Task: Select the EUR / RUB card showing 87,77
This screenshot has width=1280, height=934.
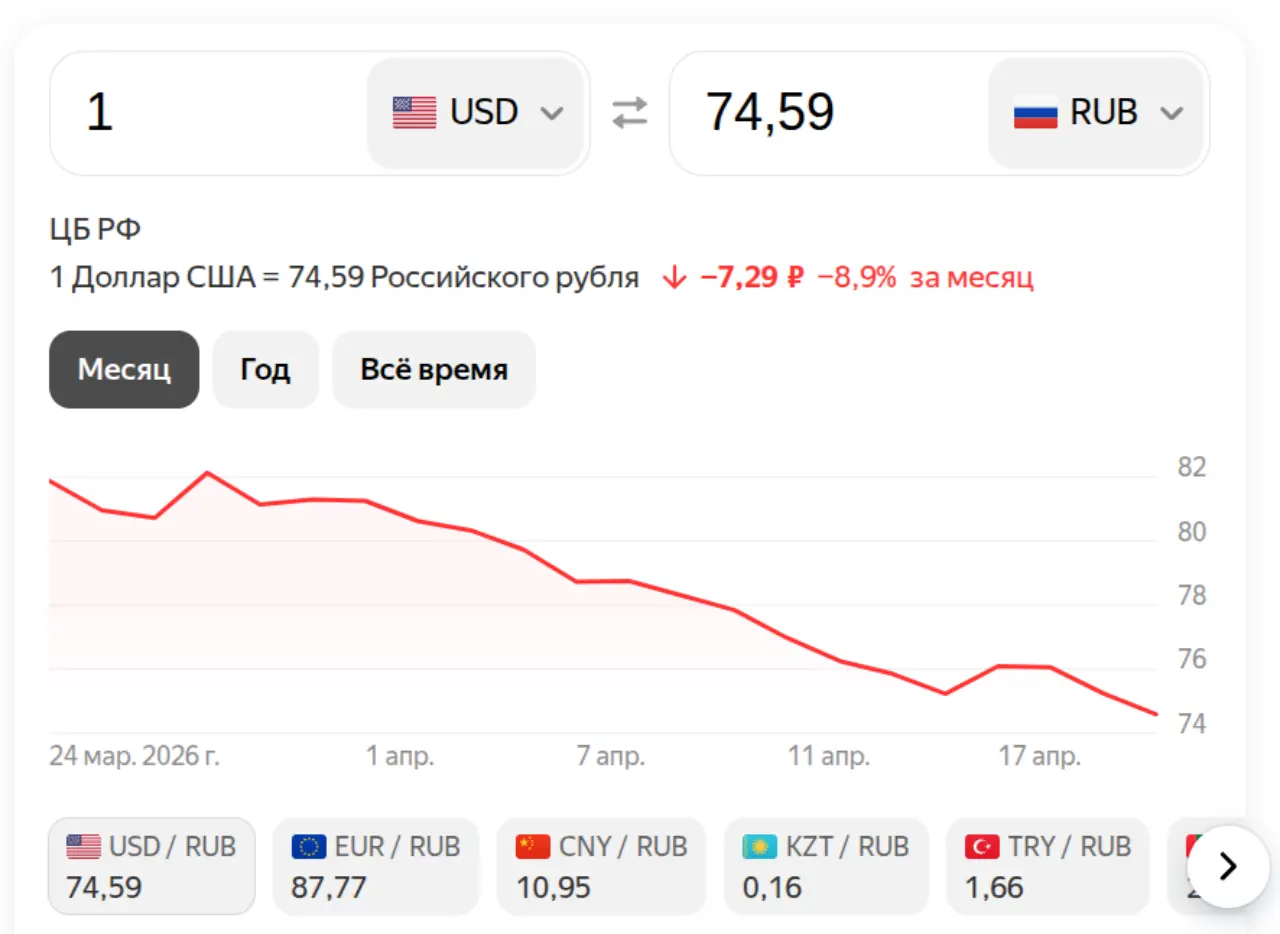Action: click(376, 866)
